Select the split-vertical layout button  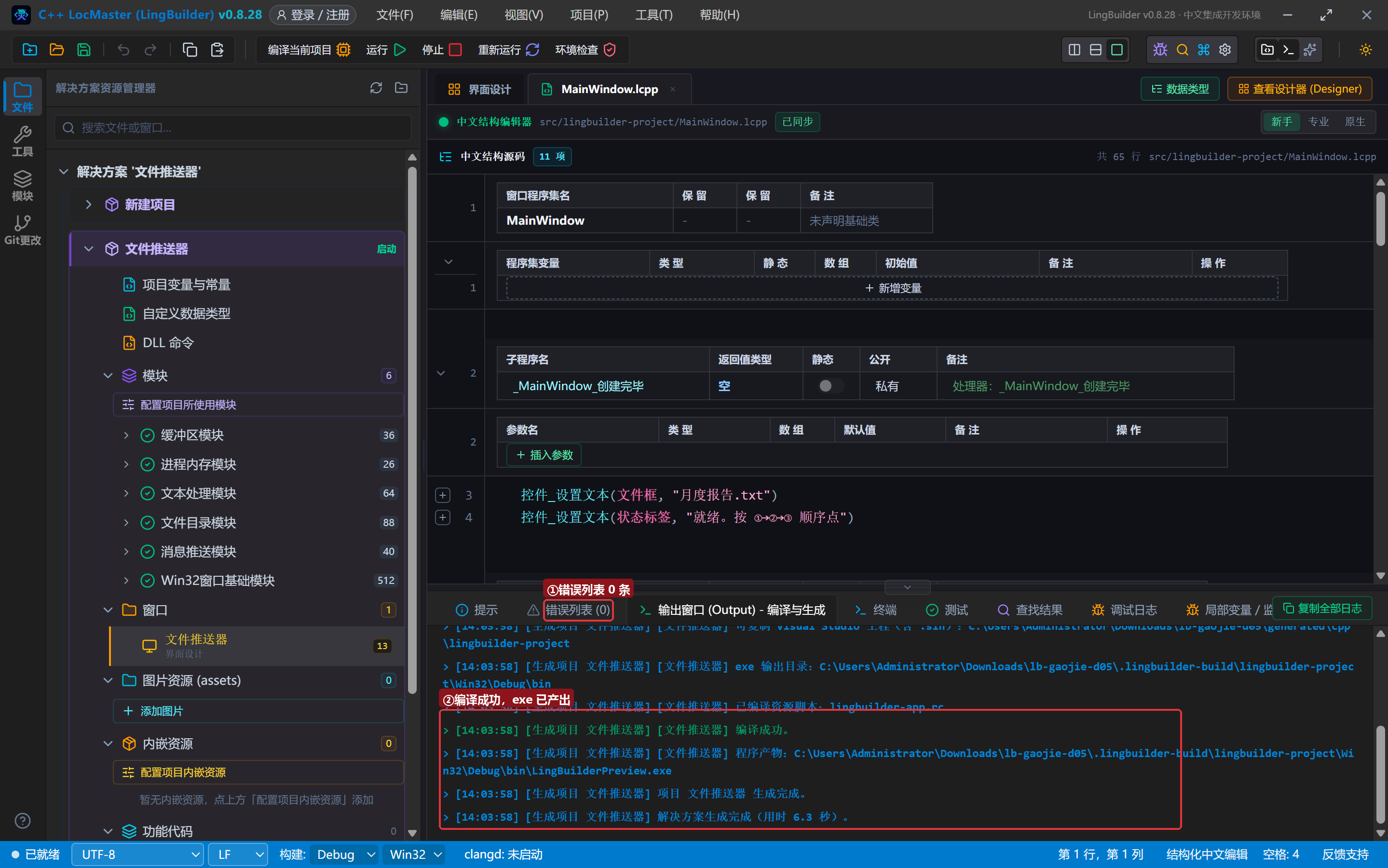click(x=1074, y=50)
